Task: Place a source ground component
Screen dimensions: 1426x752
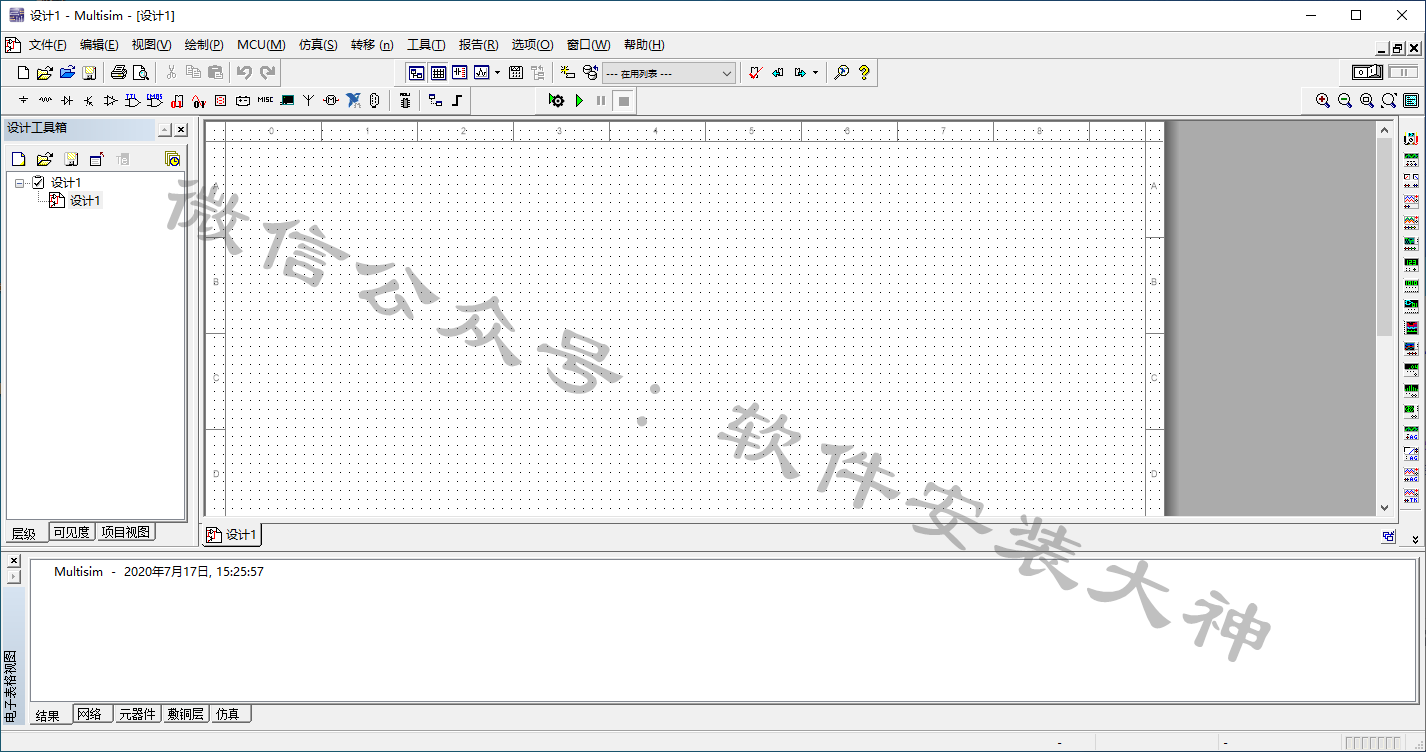Action: pyautogui.click(x=23, y=100)
